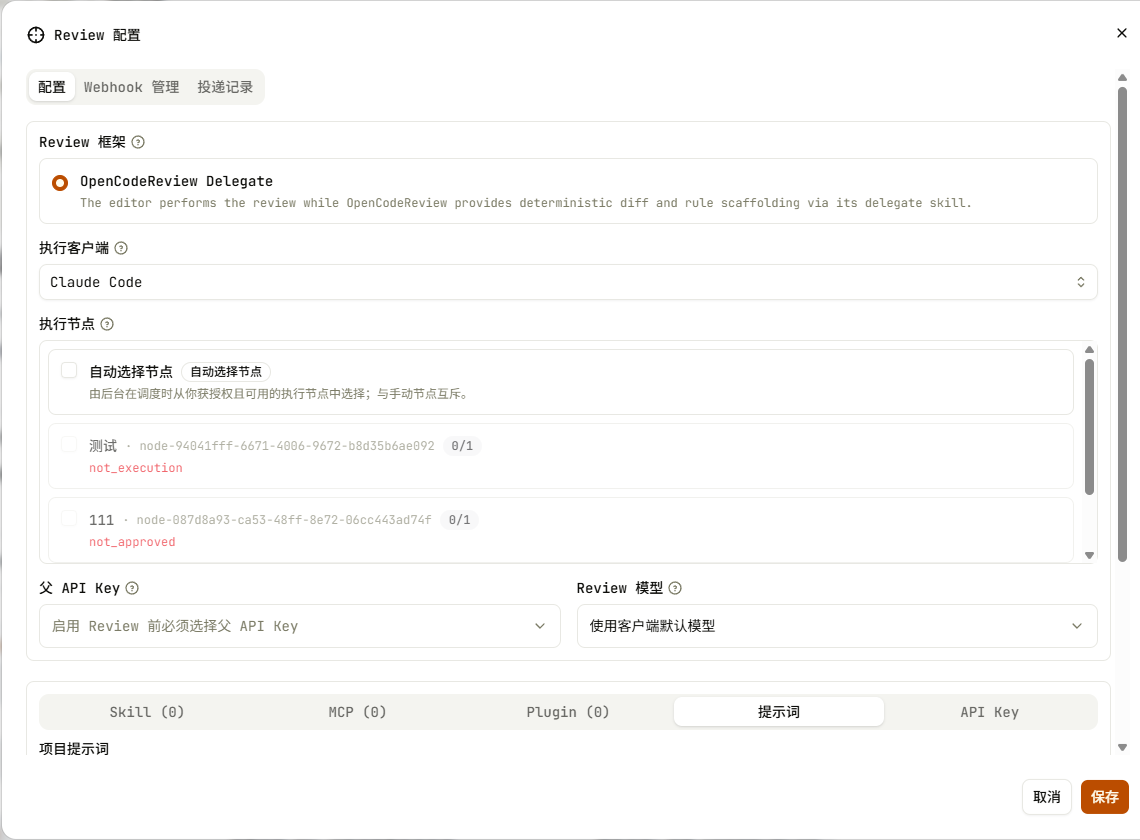Open the MCP (0) tab
This screenshot has width=1140, height=840.
point(357,712)
